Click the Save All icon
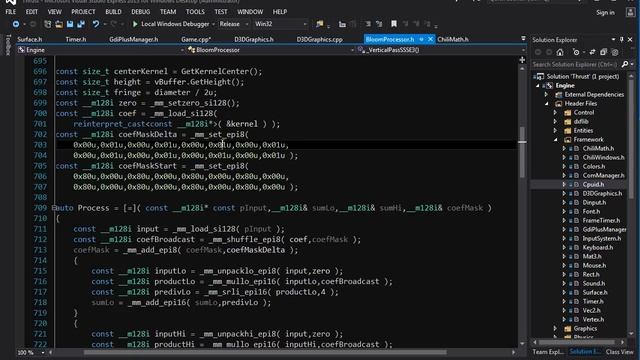Image resolution: width=640 pixels, height=360 pixels. pos(81,24)
